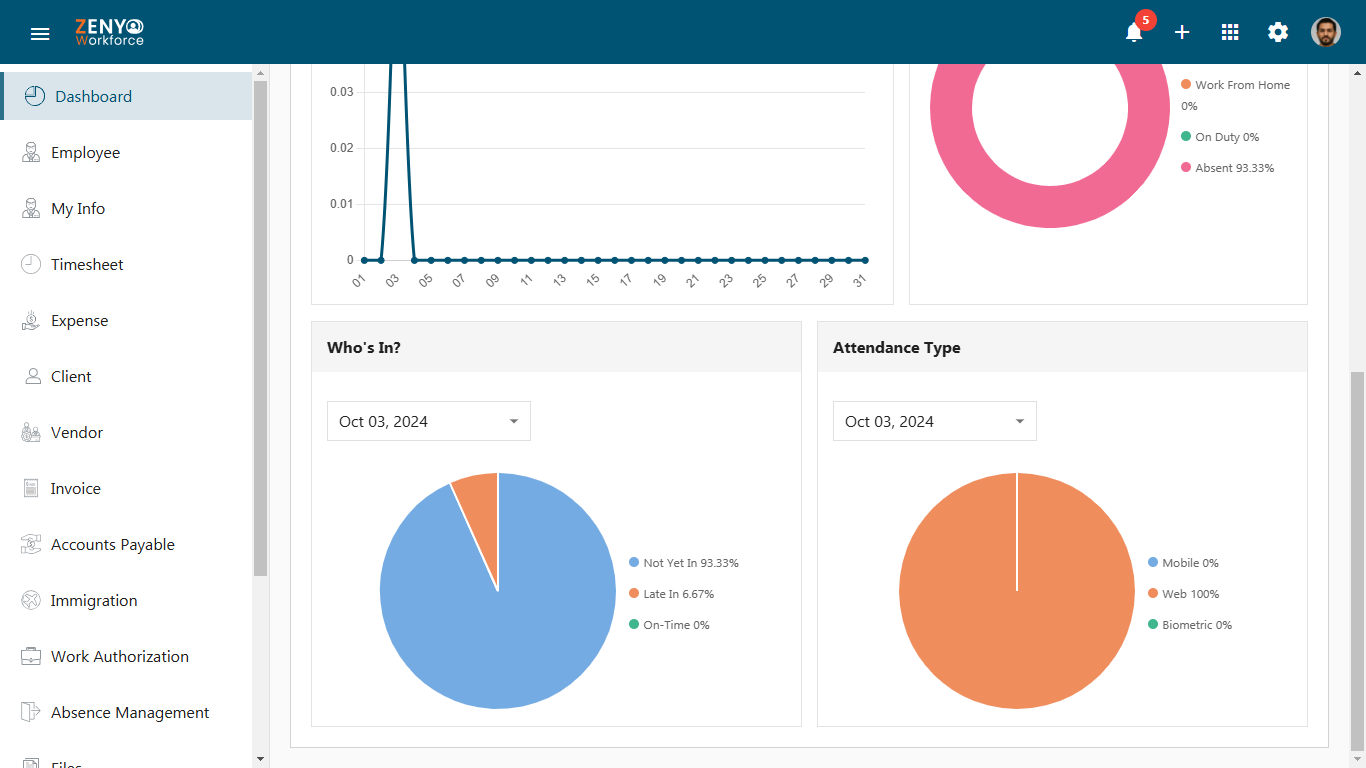Click the pink Absent donut ring
This screenshot has width=1366, height=768.
point(1050,207)
